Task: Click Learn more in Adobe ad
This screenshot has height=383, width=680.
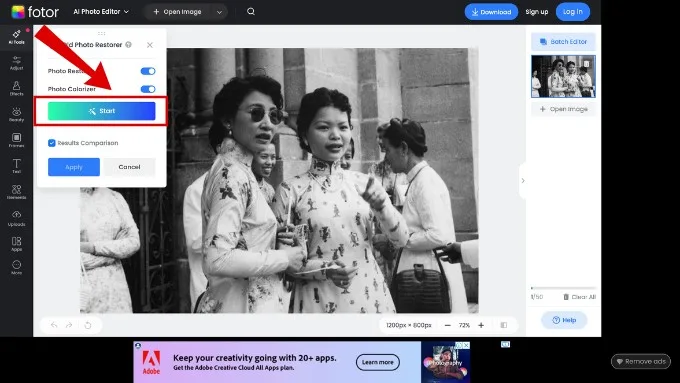Action: [378, 362]
